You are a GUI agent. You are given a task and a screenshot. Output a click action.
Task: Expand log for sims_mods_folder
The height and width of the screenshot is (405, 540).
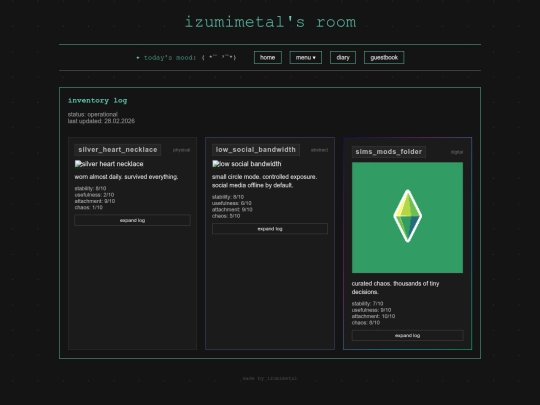coord(407,335)
